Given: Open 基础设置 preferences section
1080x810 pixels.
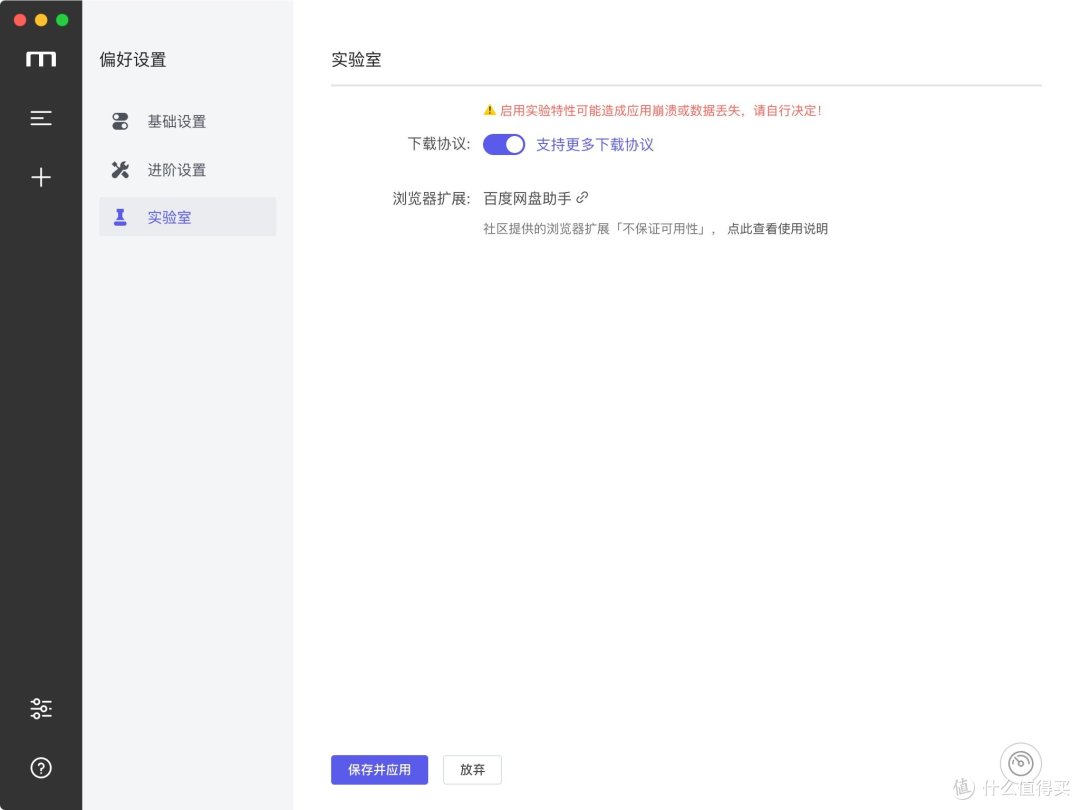Looking at the screenshot, I should 187,122.
